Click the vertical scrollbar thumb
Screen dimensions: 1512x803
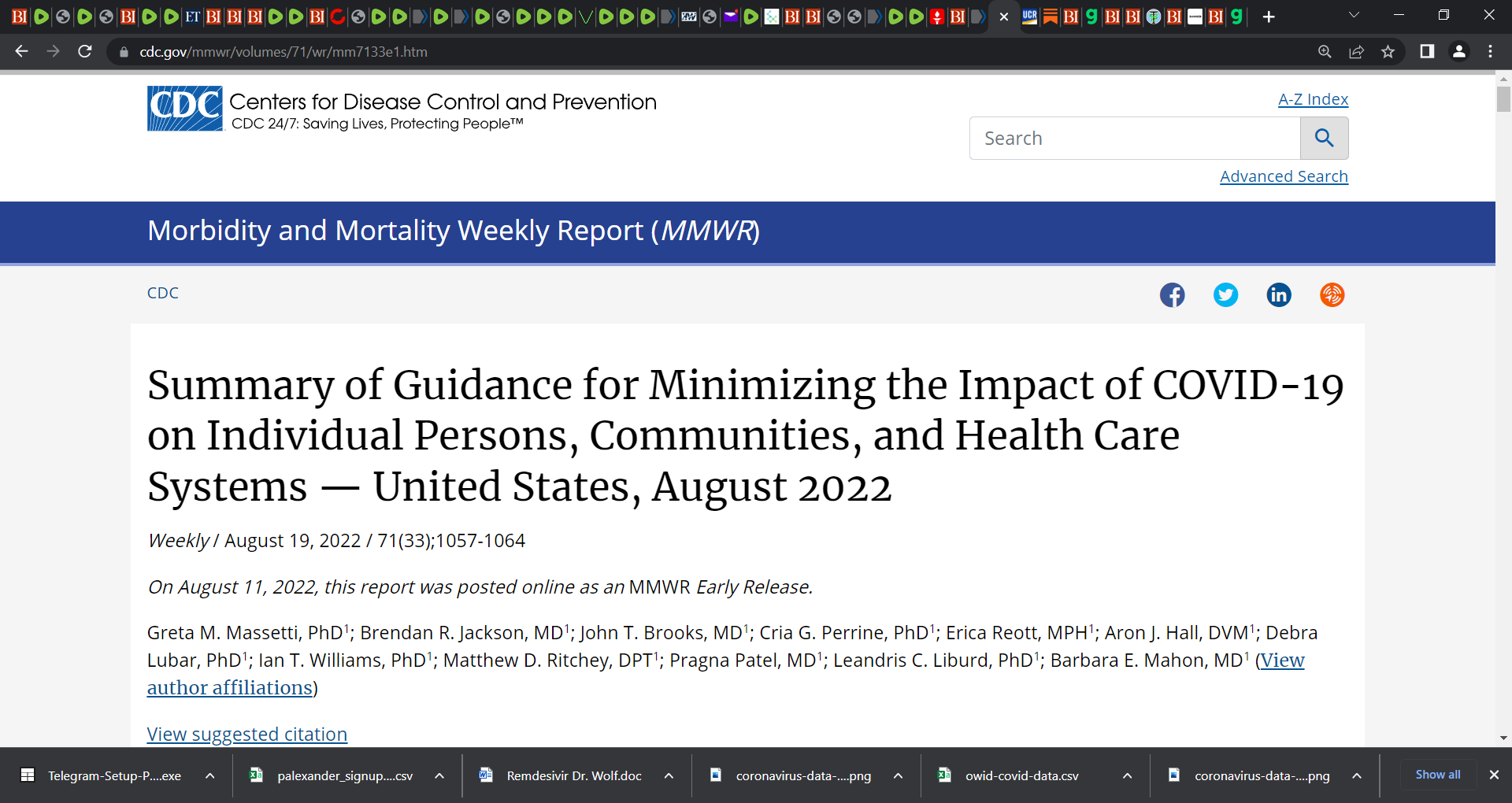click(x=1503, y=99)
